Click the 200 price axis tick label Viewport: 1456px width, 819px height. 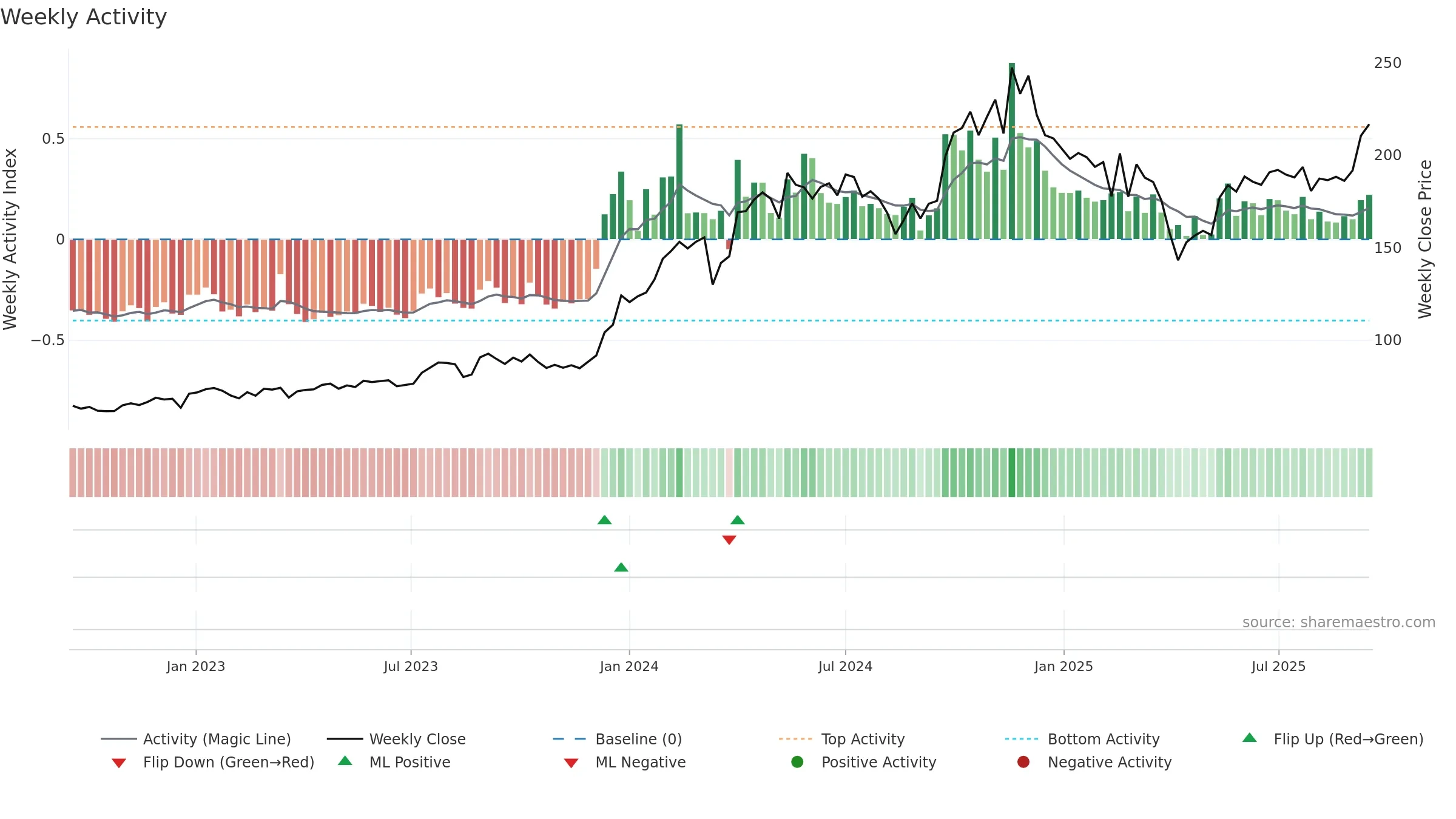pos(1388,155)
